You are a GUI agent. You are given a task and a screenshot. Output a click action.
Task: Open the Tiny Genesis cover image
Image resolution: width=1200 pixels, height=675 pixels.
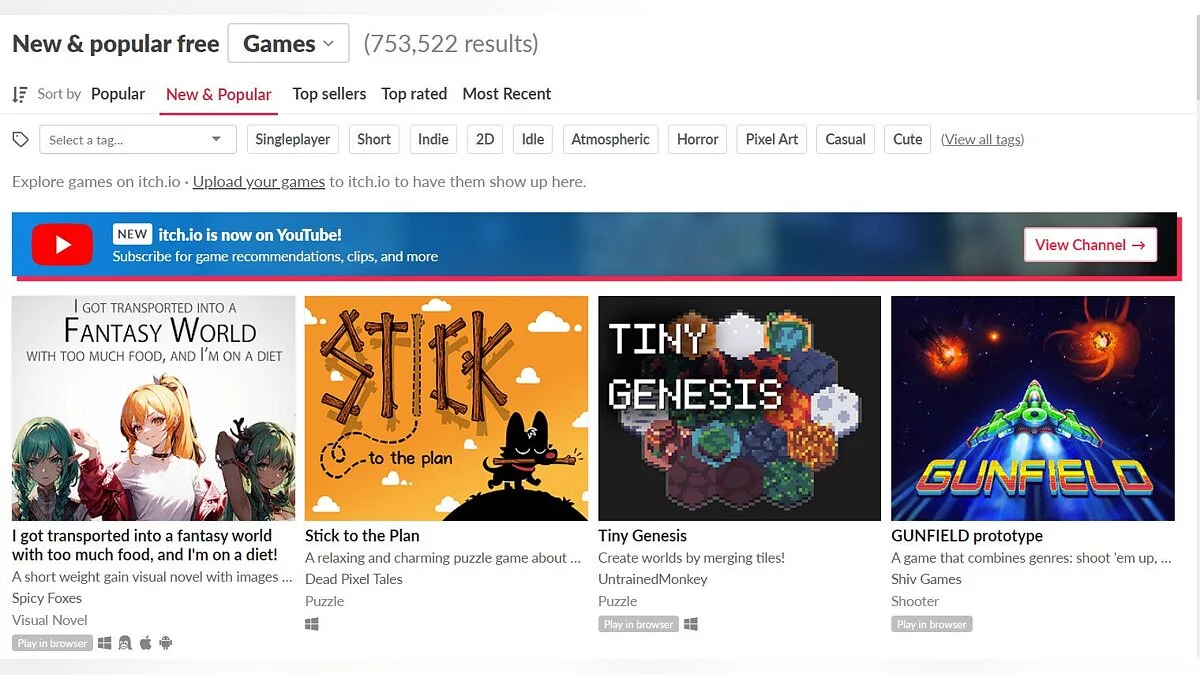(x=739, y=408)
